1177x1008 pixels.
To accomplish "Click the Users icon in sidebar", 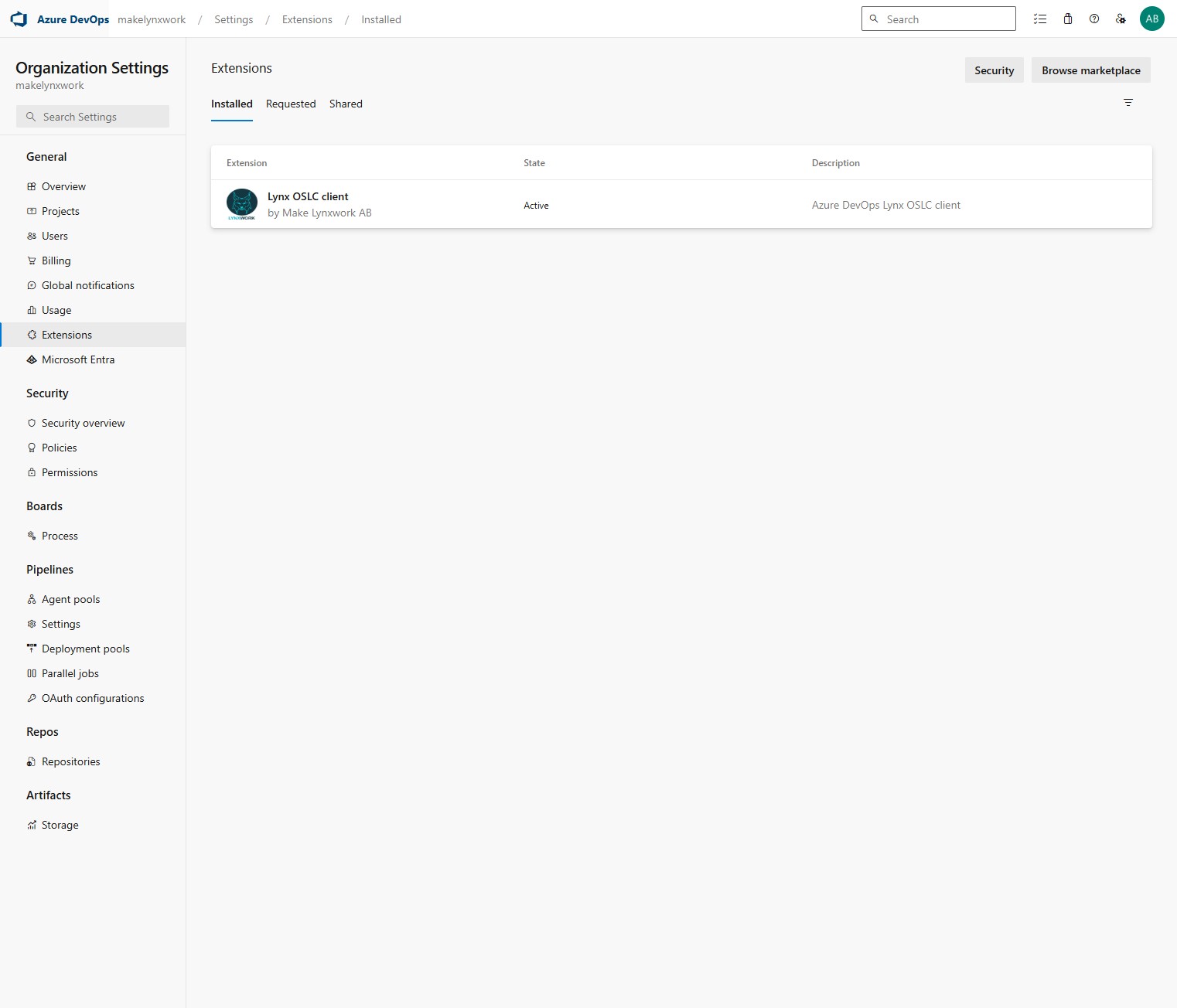I will (32, 236).
